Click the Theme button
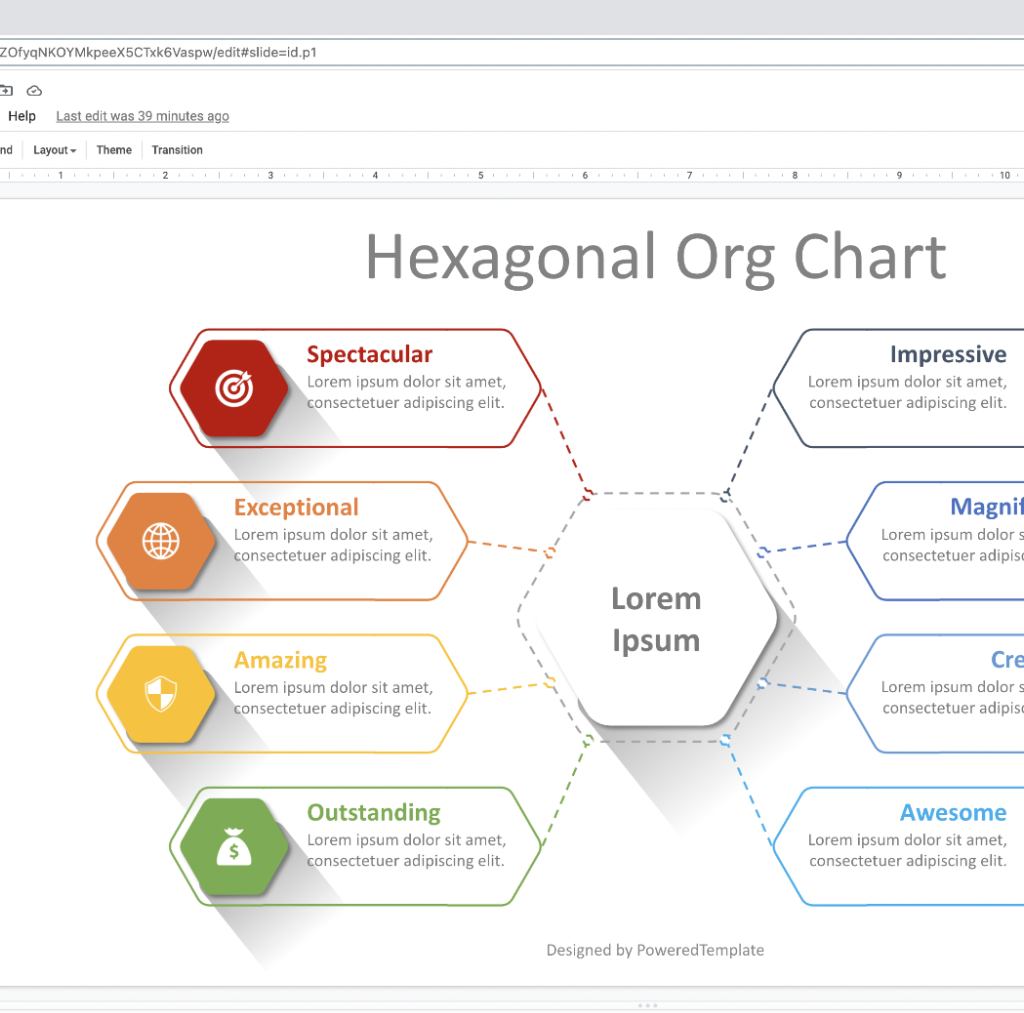 pyautogui.click(x=114, y=150)
